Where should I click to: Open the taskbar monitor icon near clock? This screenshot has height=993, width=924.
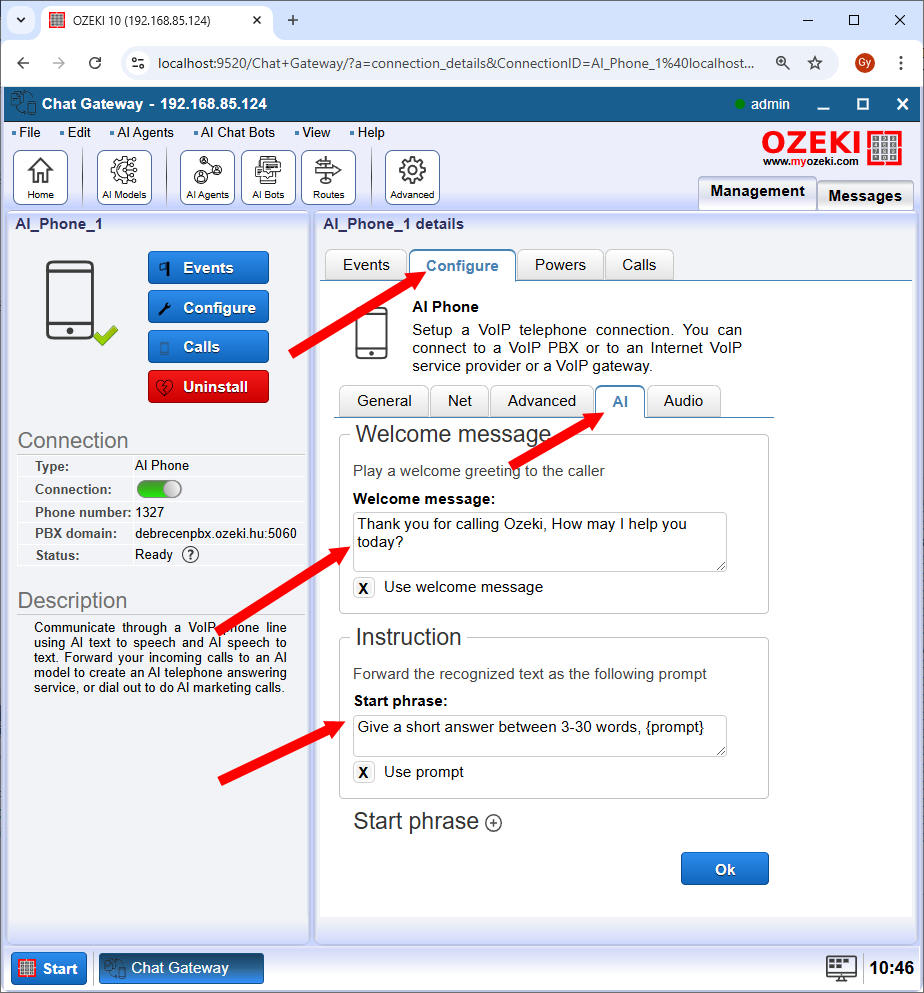[841, 968]
